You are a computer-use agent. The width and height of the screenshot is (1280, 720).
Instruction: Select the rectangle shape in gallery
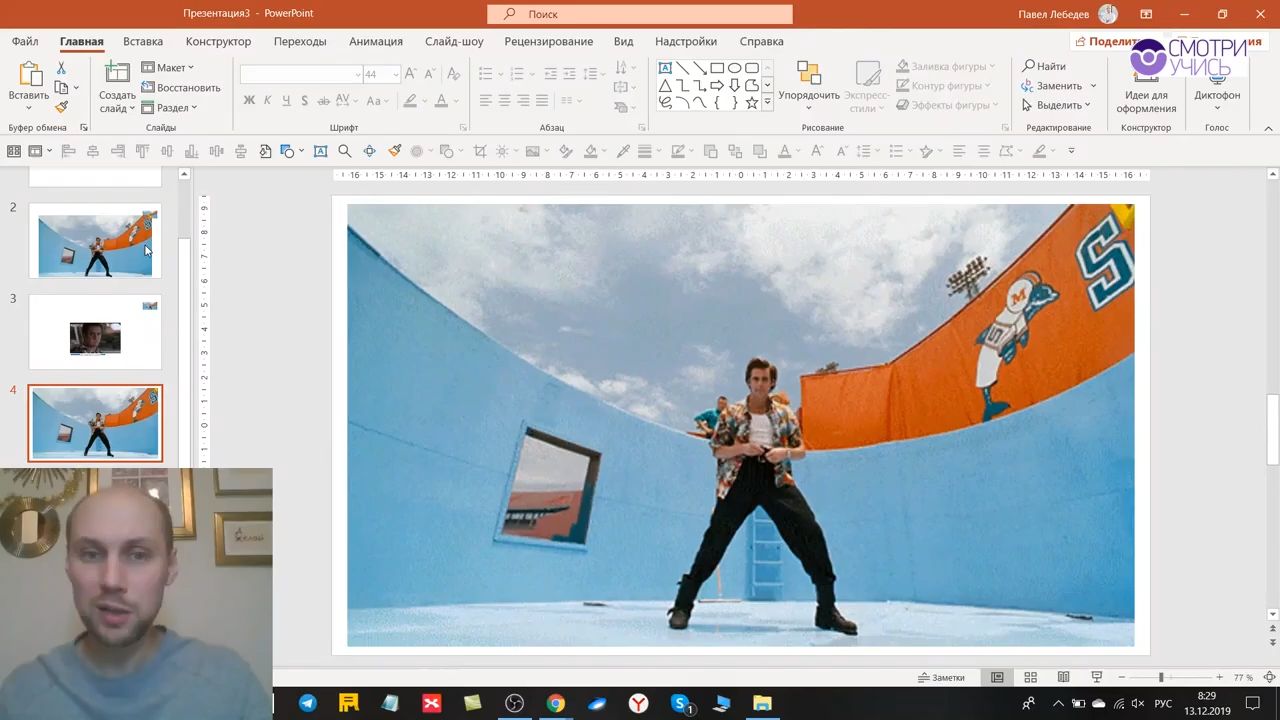(717, 68)
